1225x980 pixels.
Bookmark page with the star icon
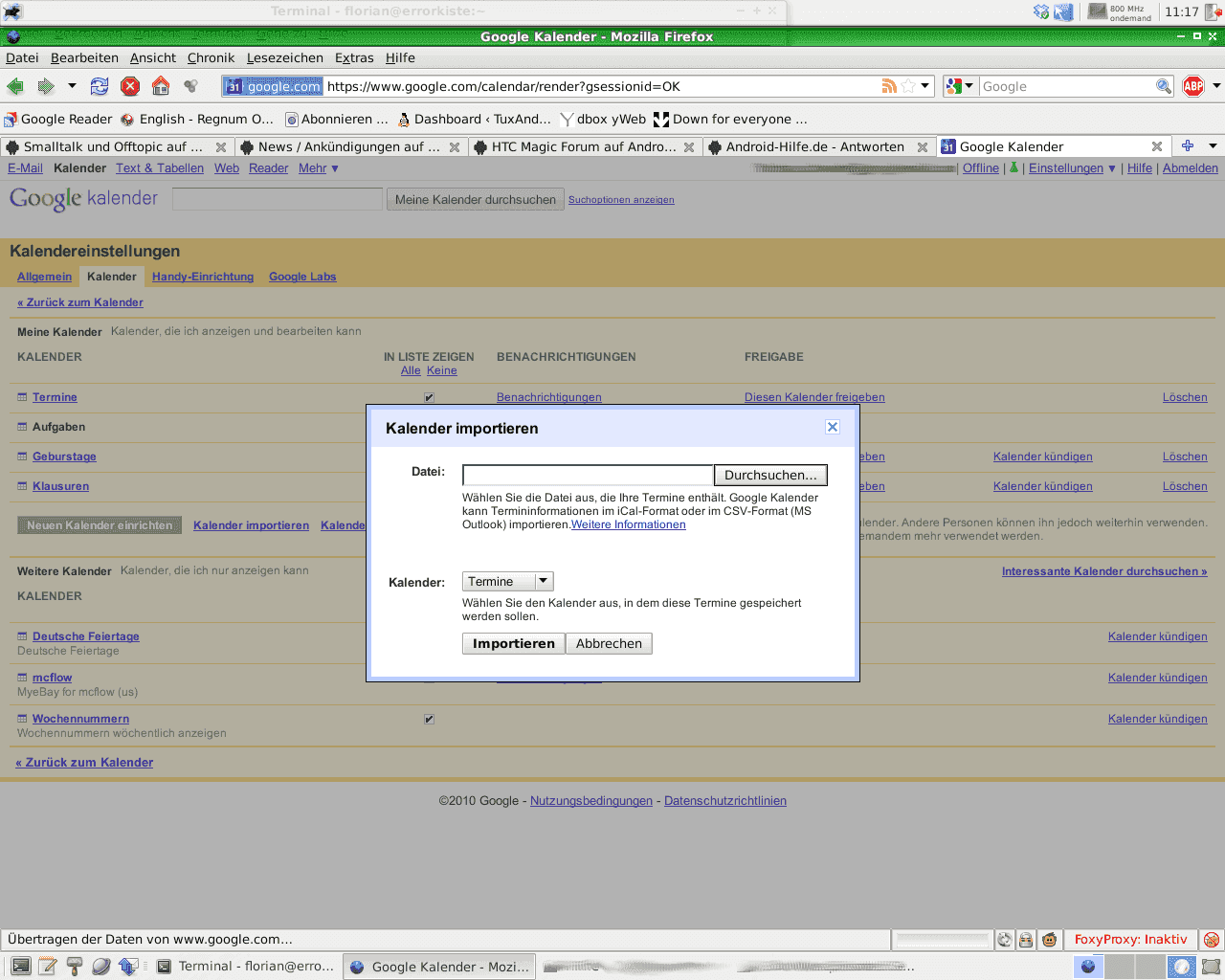(x=908, y=86)
